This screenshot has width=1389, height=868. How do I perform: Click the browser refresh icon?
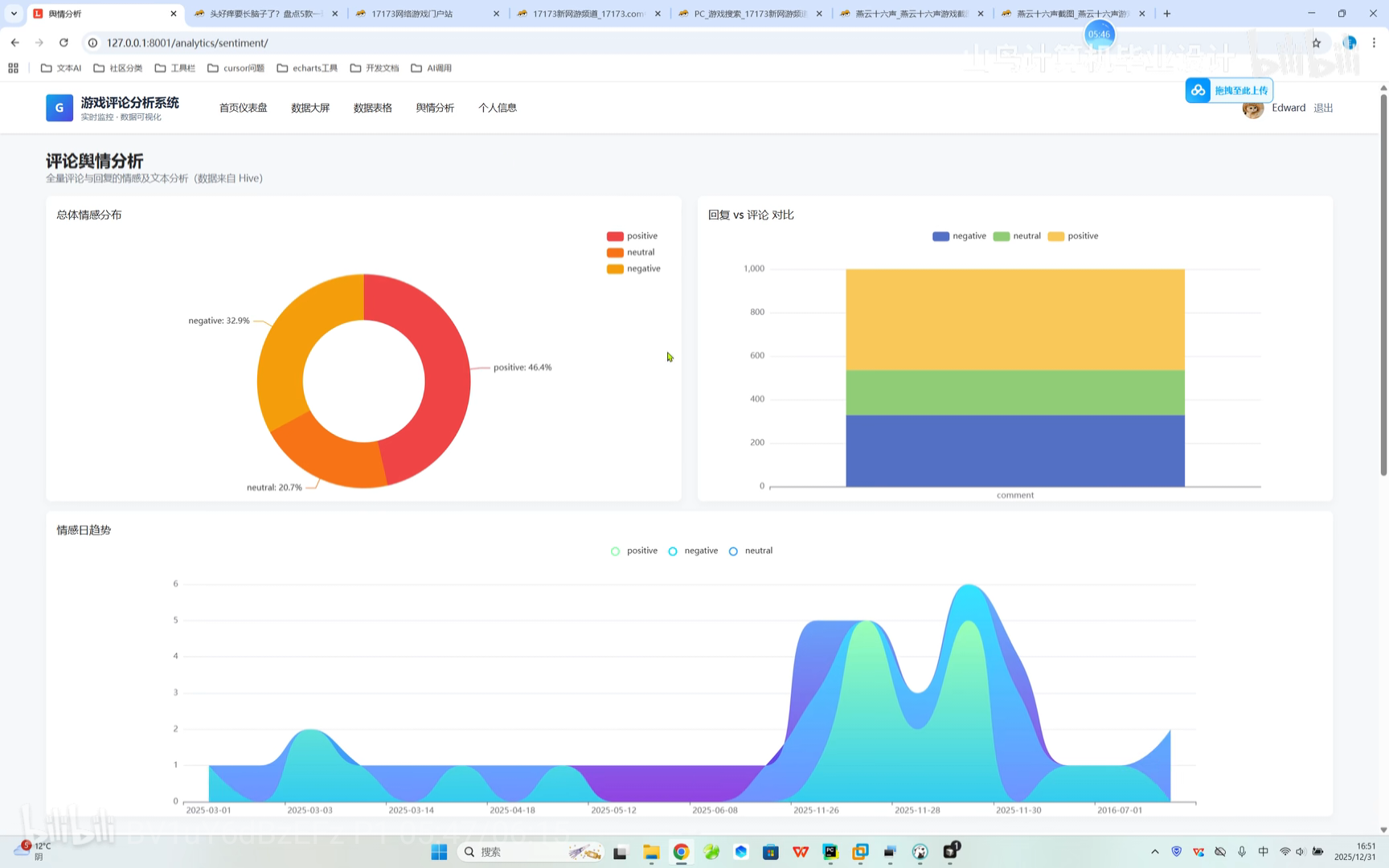tap(64, 43)
